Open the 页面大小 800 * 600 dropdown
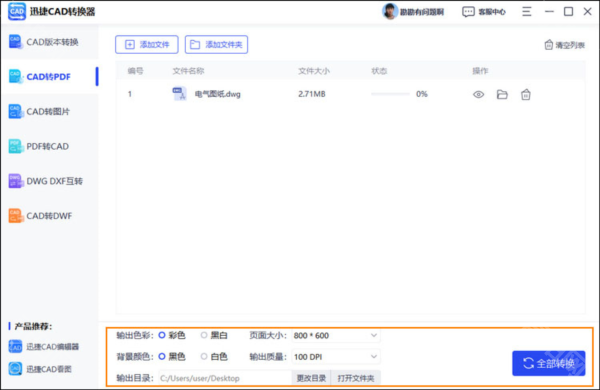This screenshot has width=600, height=390. click(336, 336)
